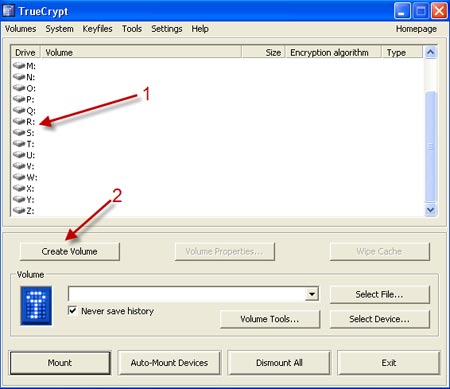Click the scrollbar down arrow in drive list
Screen dimensions: 450x389
pyautogui.click(x=430, y=210)
